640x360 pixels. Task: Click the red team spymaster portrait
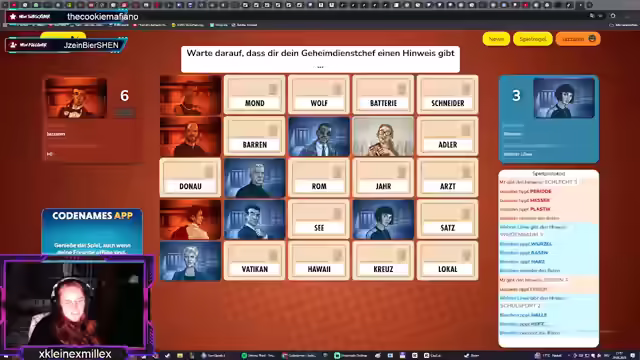pos(76,98)
